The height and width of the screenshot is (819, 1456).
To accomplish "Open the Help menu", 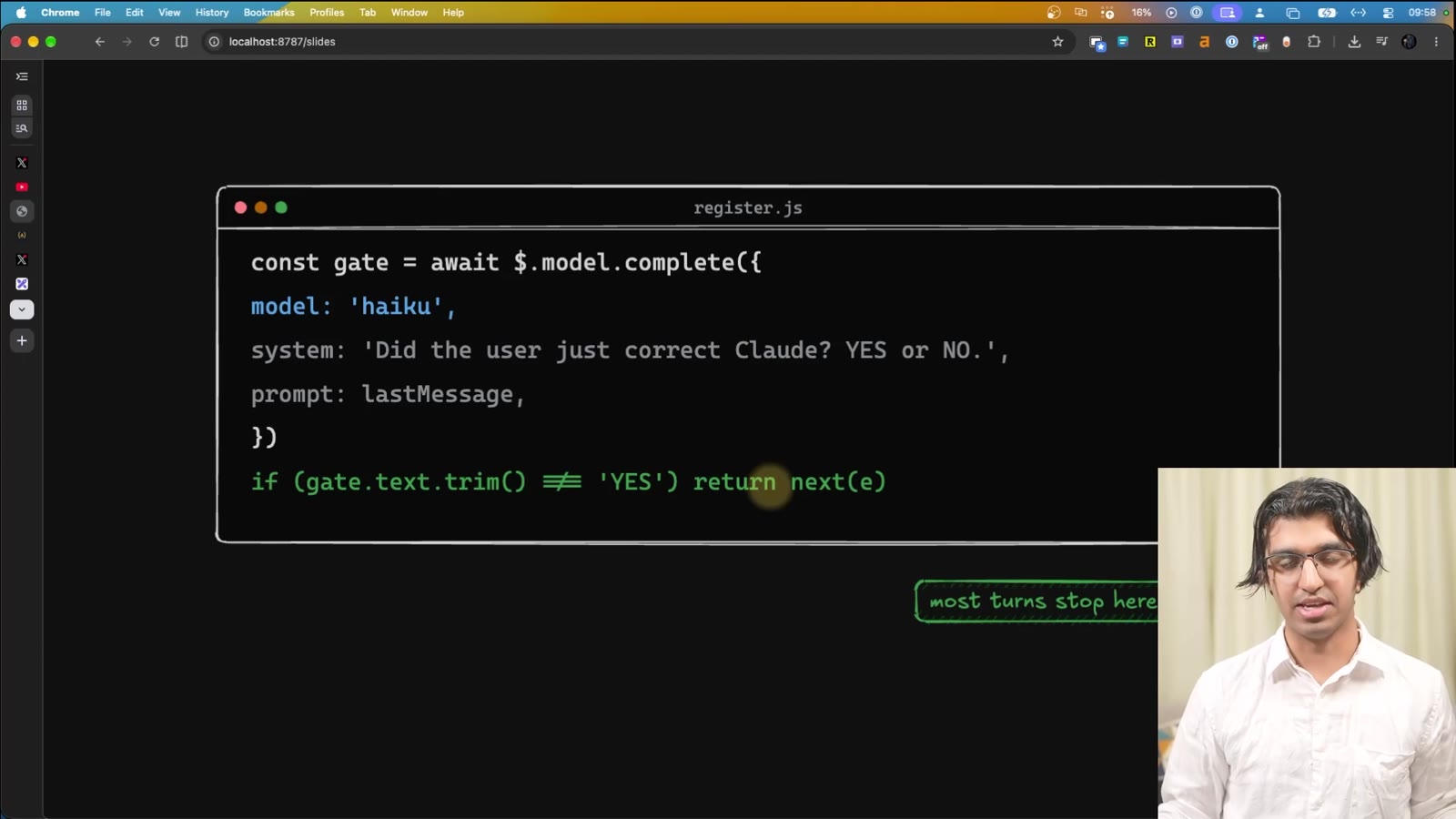I will coord(453,13).
